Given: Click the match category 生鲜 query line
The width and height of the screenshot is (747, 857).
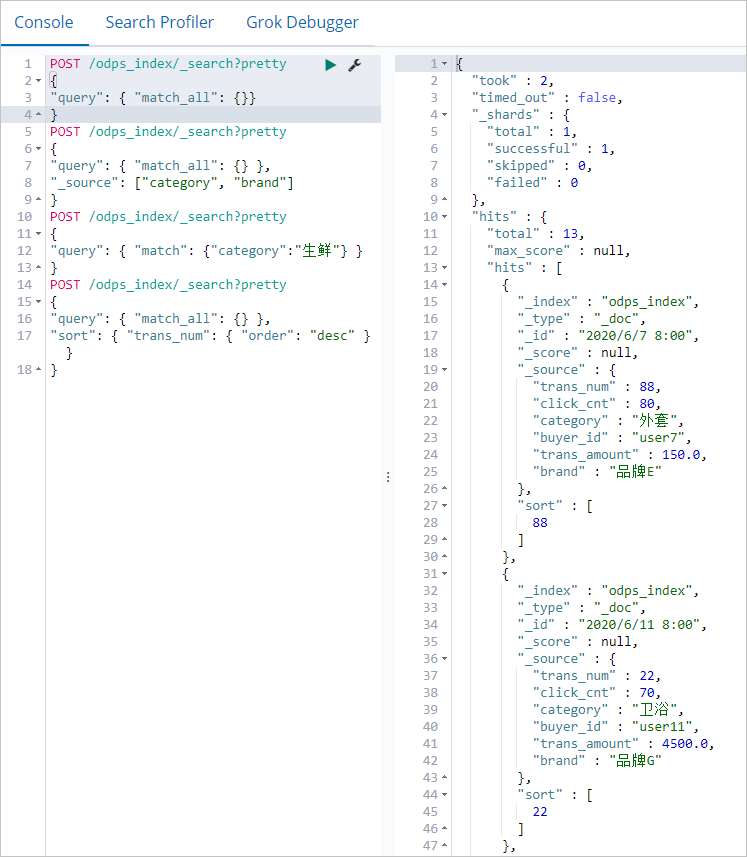Looking at the screenshot, I should point(206,251).
